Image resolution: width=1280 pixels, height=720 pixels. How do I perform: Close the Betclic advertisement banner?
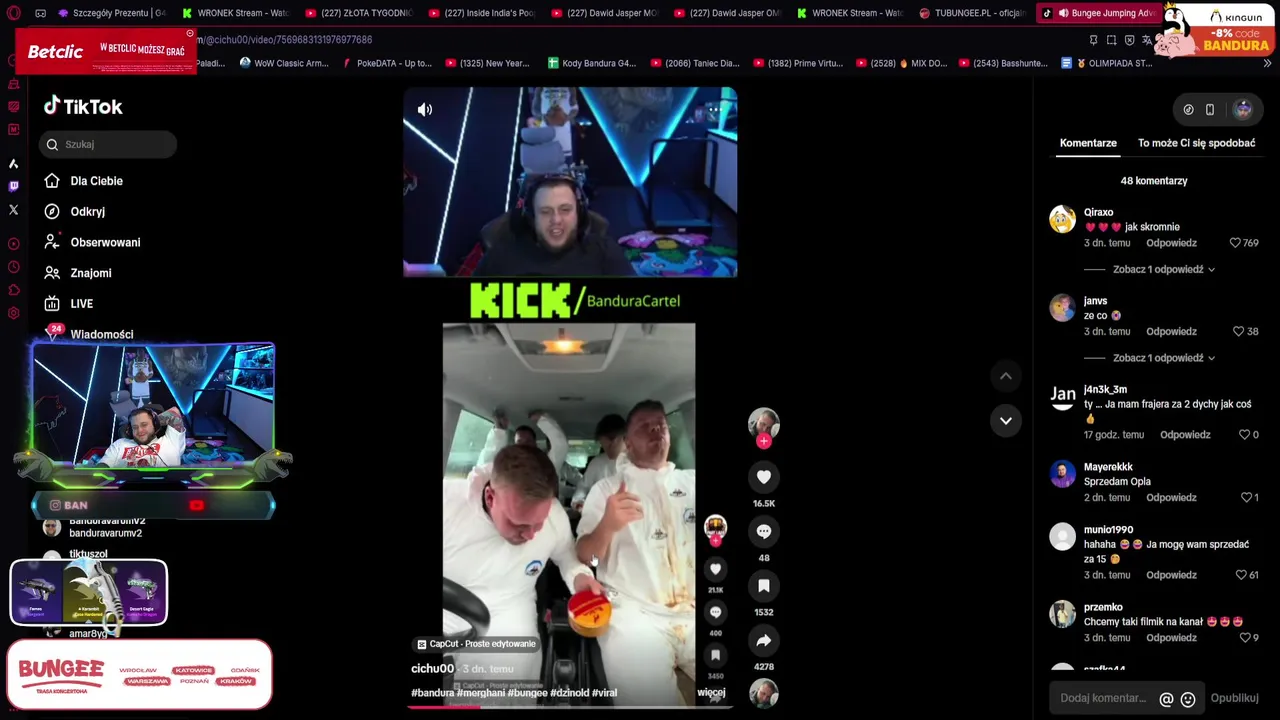click(x=190, y=33)
